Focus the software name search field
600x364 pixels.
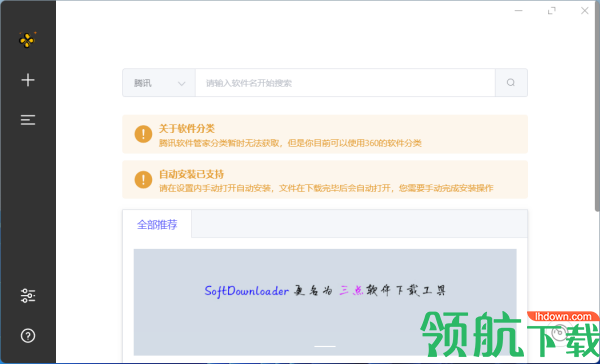pyautogui.click(x=345, y=83)
